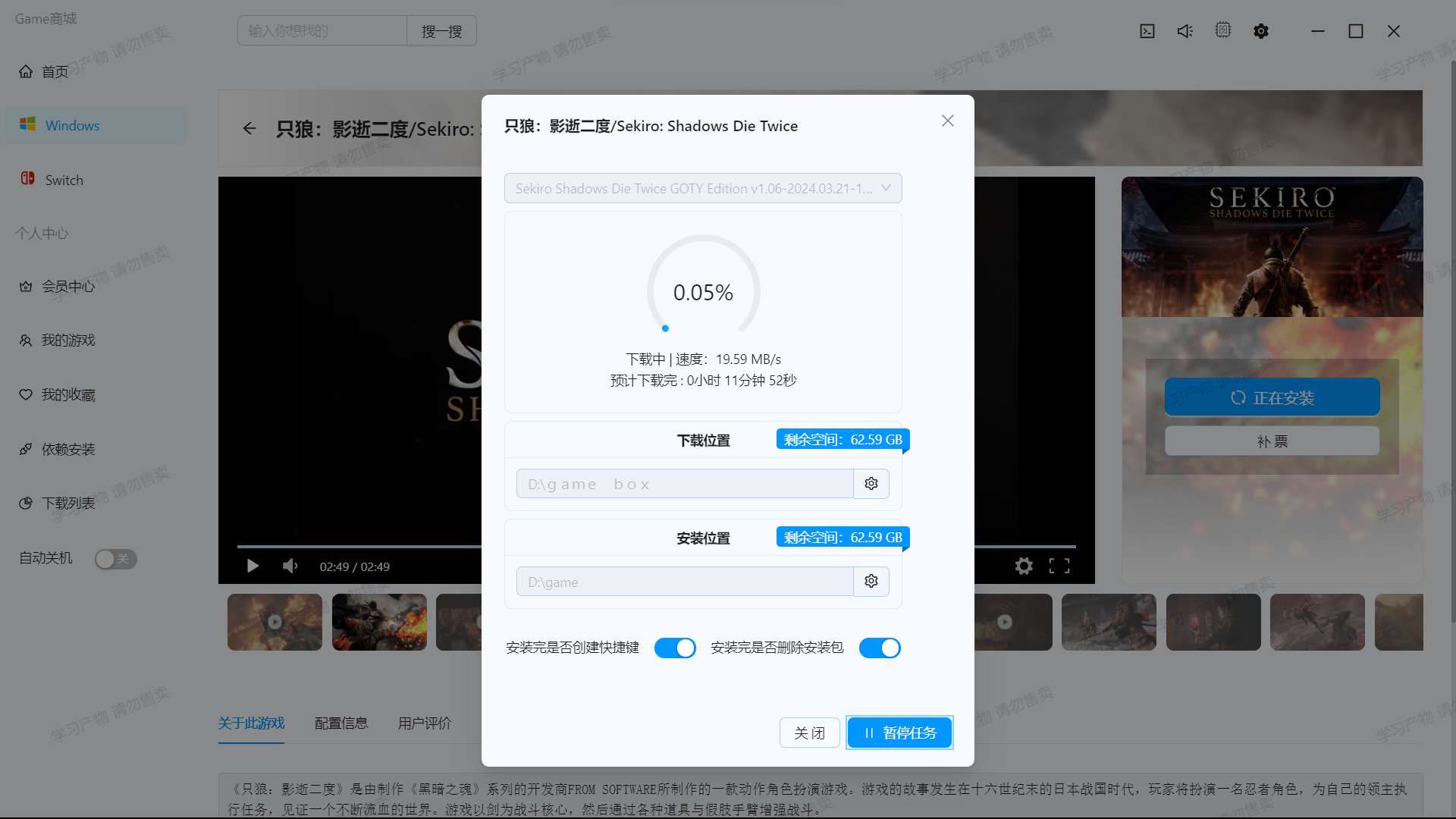
Task: Click the 预计下载完 estimated time text
Action: pos(703,381)
